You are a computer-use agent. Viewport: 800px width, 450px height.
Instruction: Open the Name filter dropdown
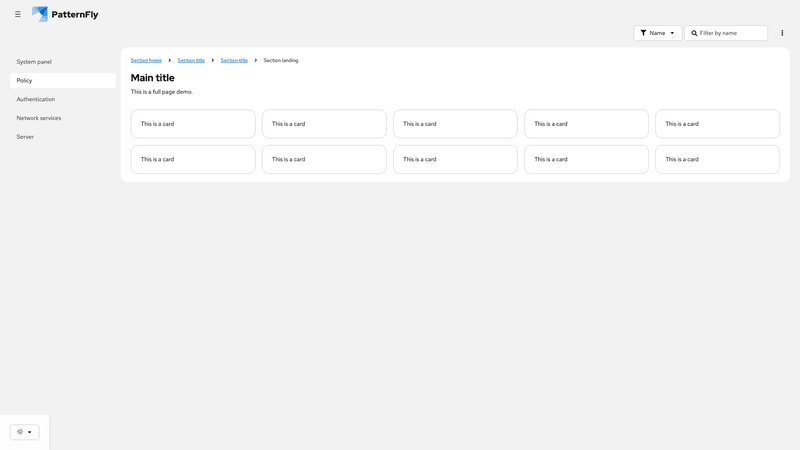pyautogui.click(x=658, y=33)
